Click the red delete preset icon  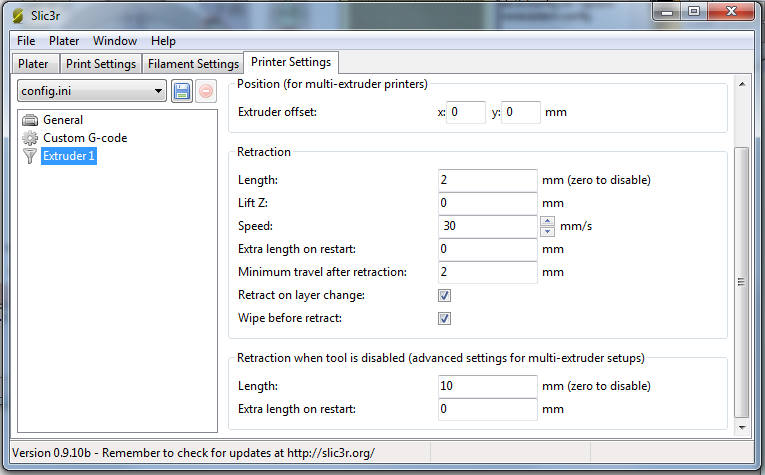pyautogui.click(x=205, y=92)
